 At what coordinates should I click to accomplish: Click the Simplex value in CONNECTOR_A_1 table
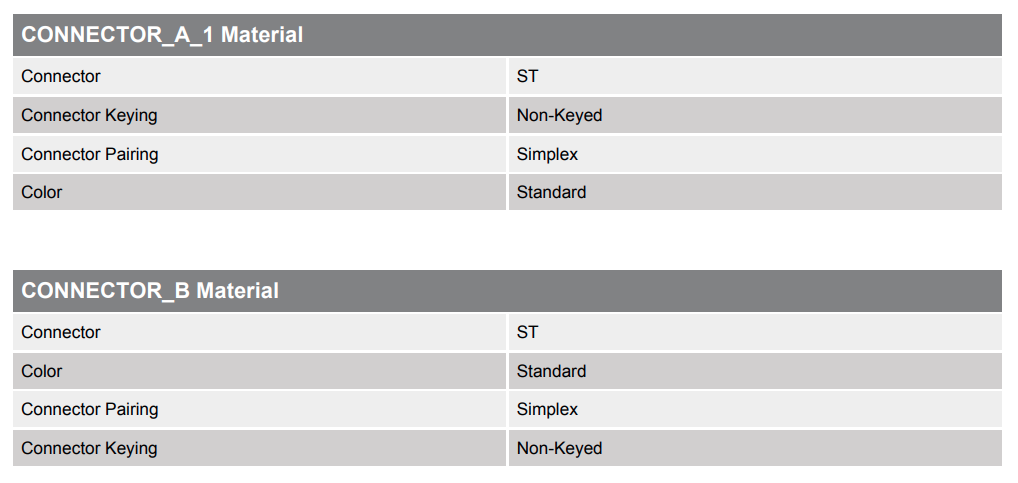[x=547, y=154]
